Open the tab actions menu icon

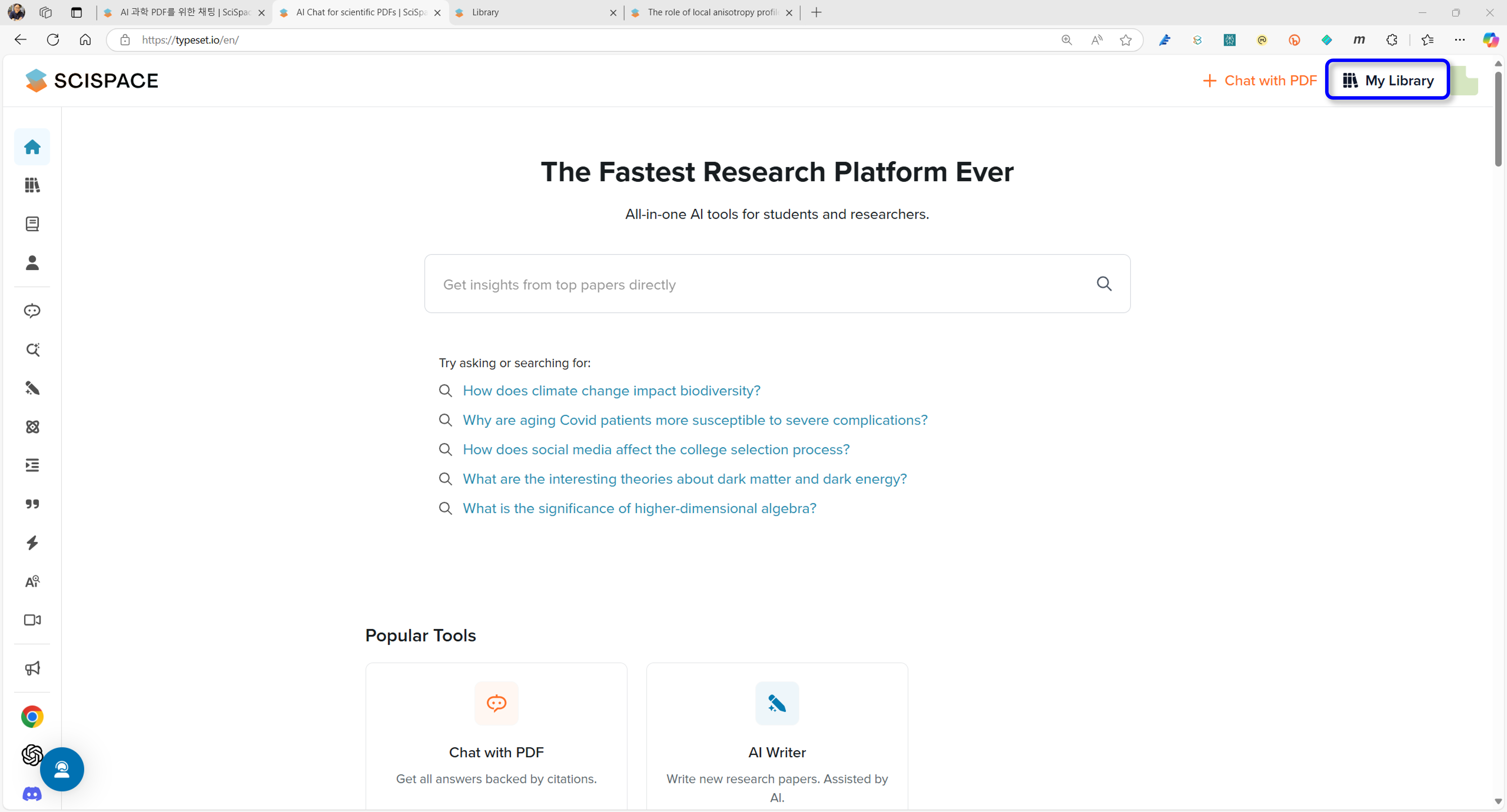tap(77, 12)
